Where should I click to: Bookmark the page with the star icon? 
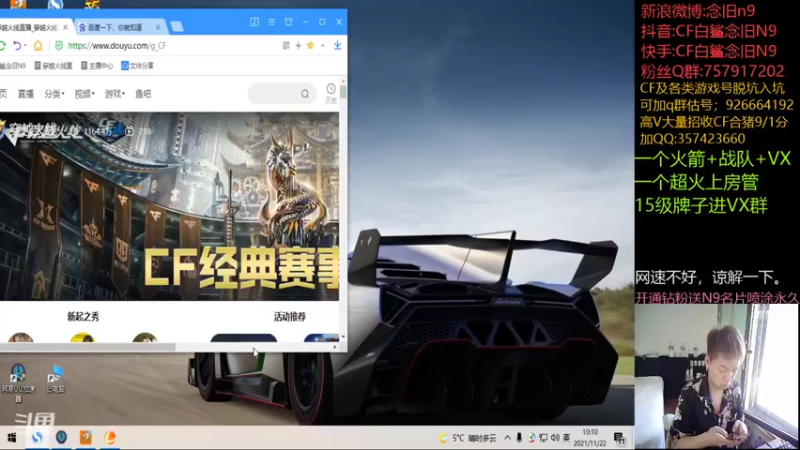click(x=310, y=45)
